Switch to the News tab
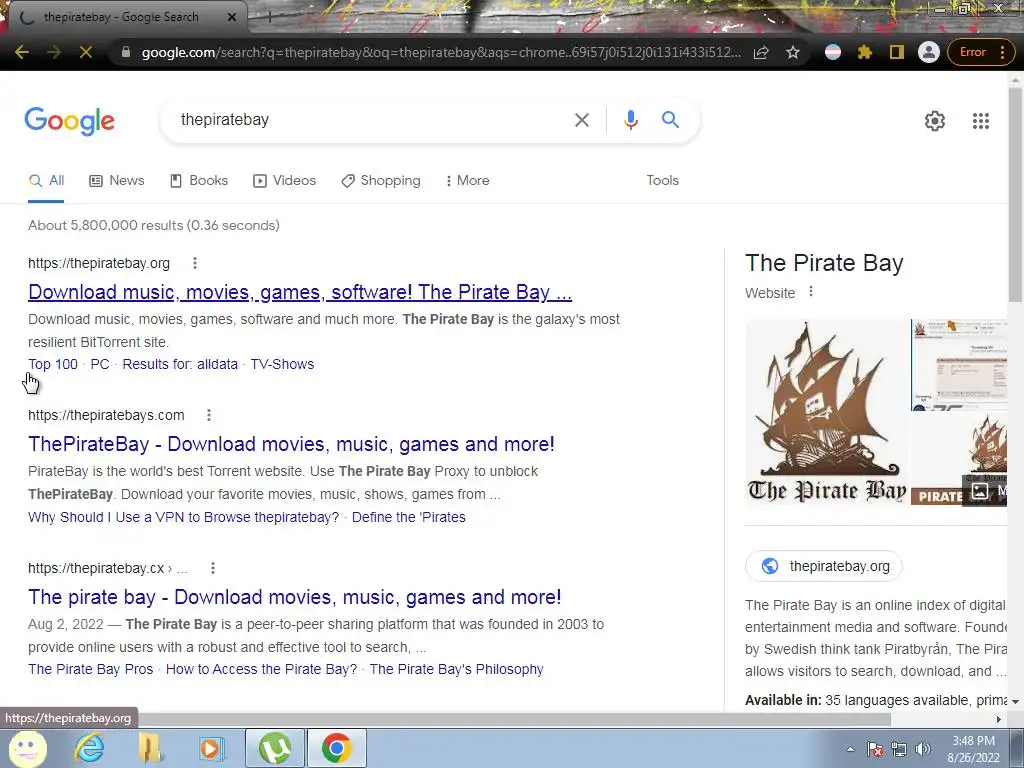Screen dimensions: 1024x768 tap(117, 181)
